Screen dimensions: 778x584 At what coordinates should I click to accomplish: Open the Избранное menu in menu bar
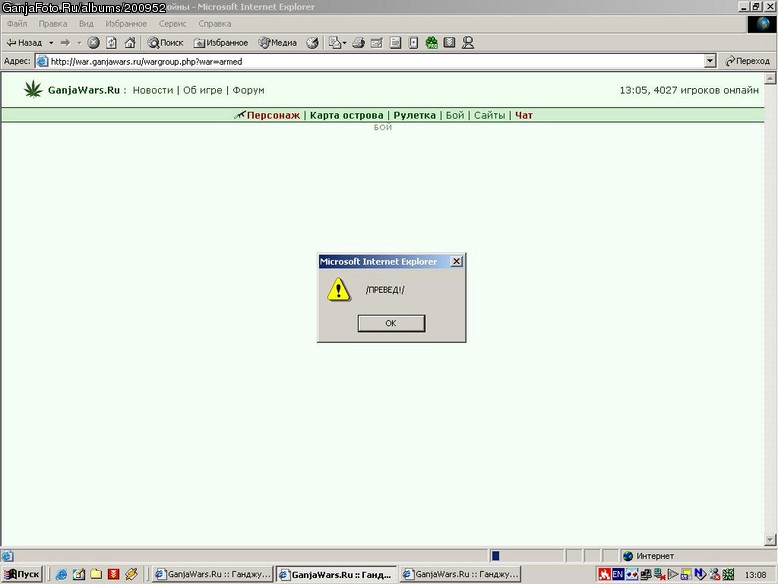pyautogui.click(x=126, y=23)
